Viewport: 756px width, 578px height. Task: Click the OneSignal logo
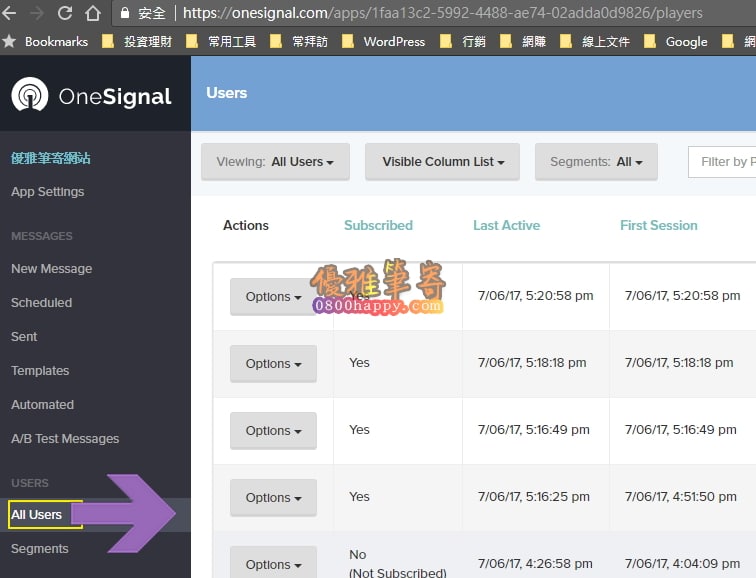92,95
